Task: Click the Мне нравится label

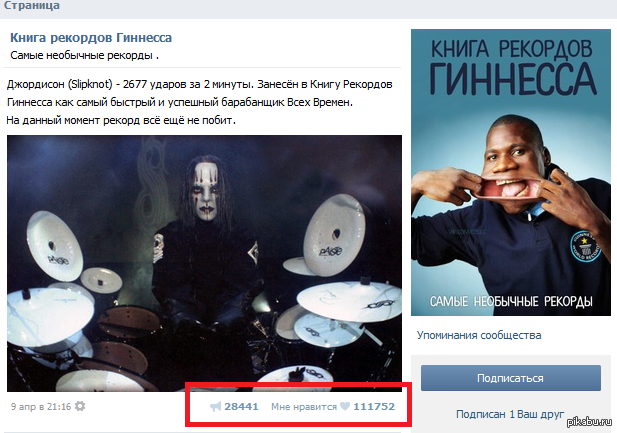Action: (x=304, y=407)
